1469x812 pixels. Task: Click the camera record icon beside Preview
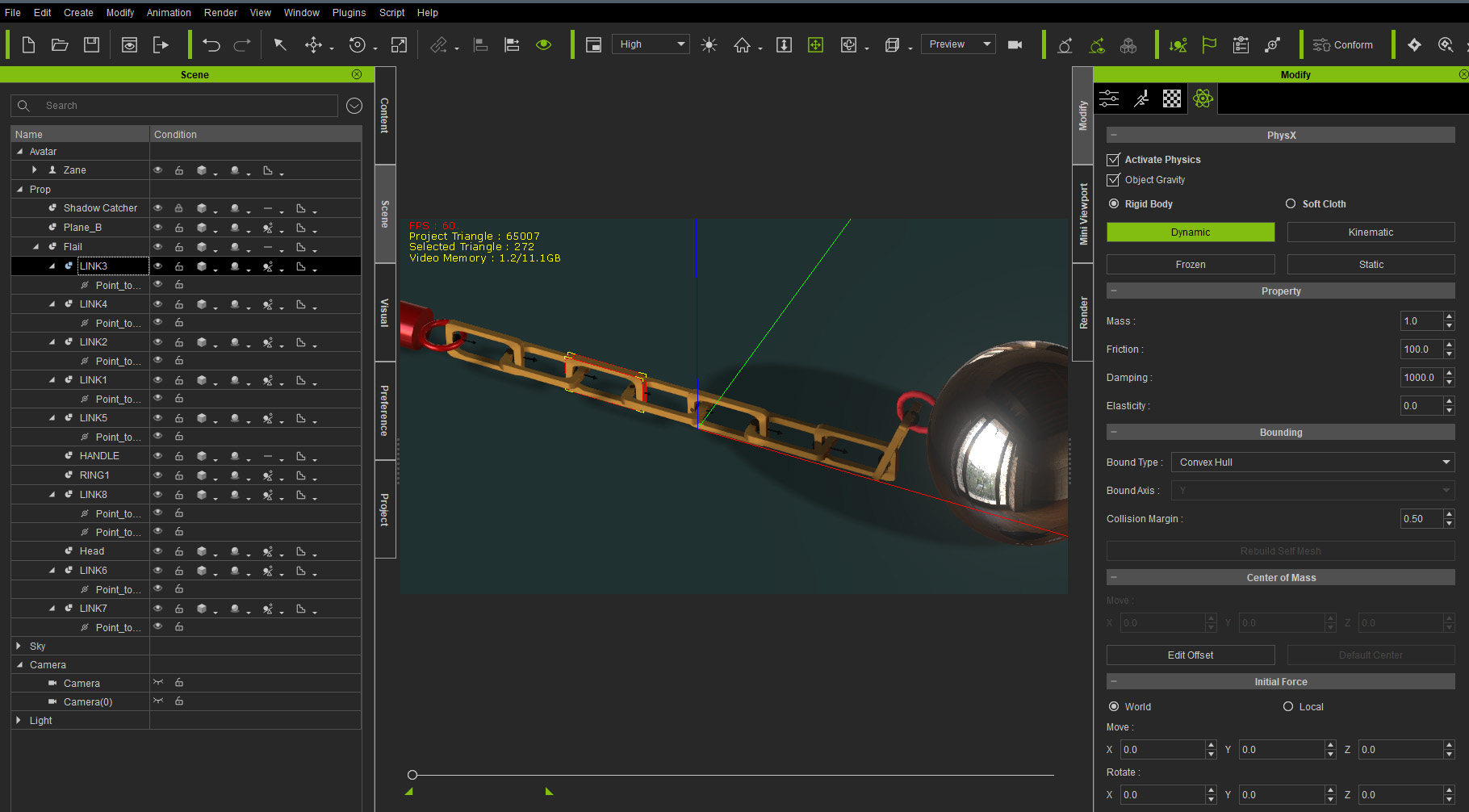(x=1015, y=45)
